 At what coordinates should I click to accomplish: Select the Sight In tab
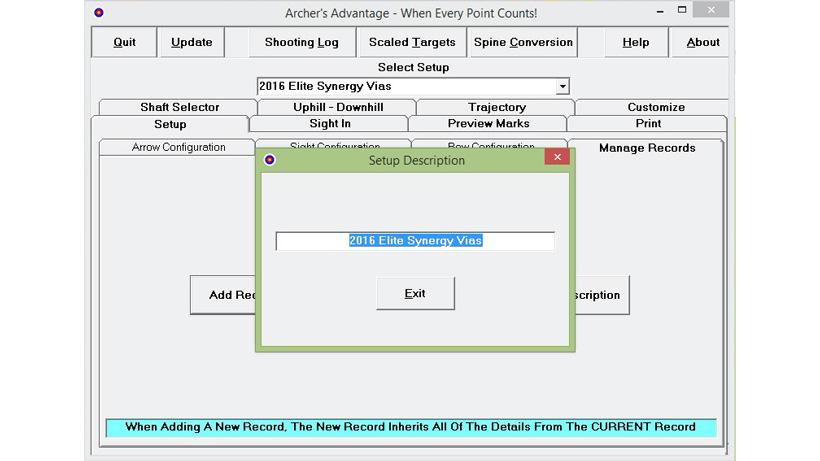pyautogui.click(x=329, y=124)
